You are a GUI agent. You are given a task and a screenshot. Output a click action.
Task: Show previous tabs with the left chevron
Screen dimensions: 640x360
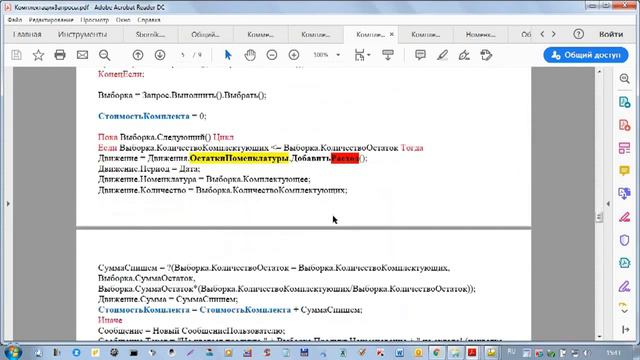(x=542, y=34)
